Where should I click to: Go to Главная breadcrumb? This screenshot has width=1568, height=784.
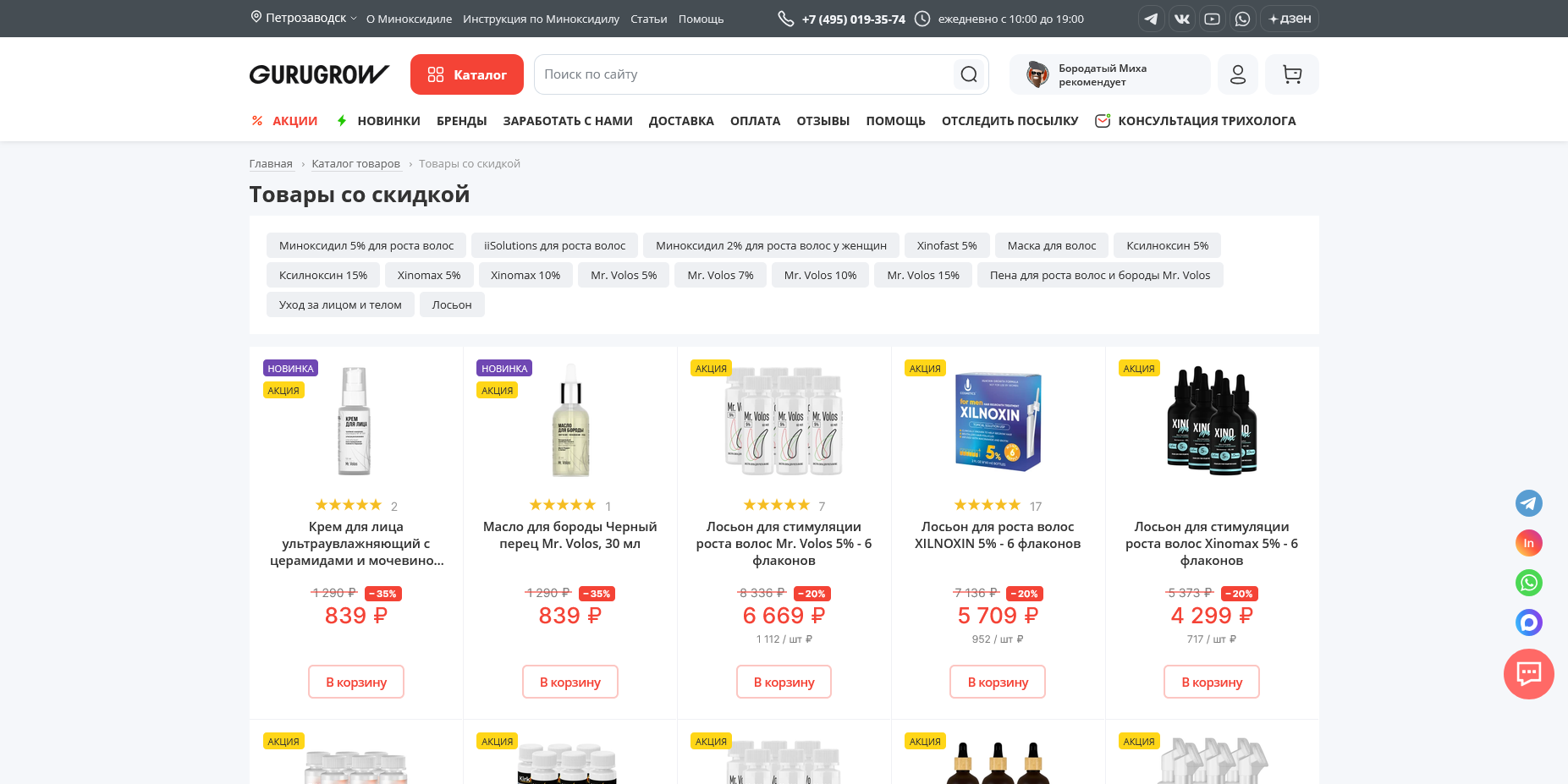click(271, 164)
